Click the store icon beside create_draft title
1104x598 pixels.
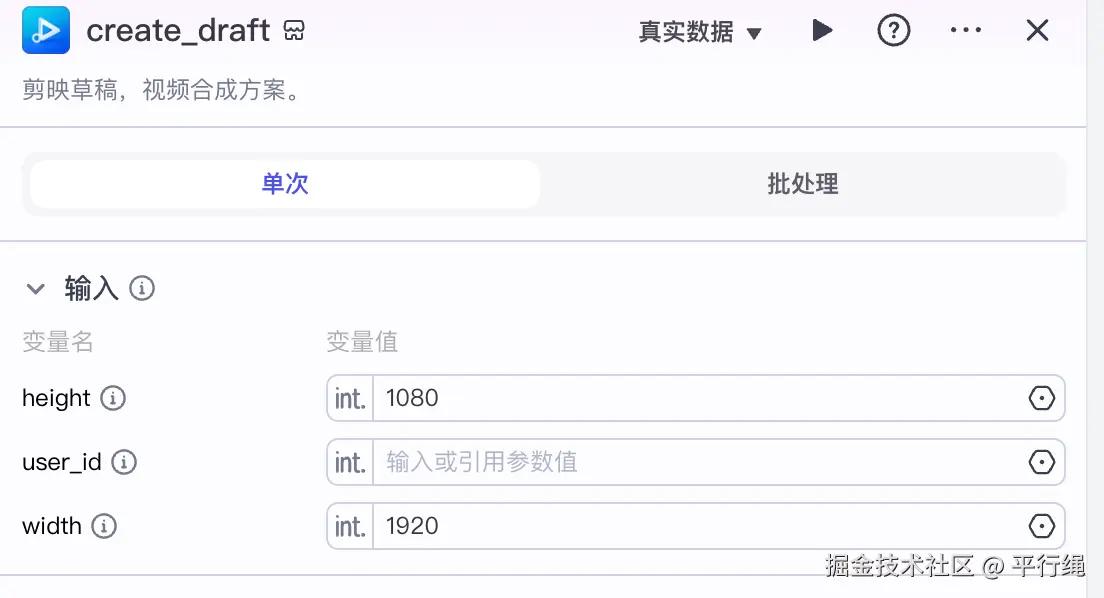[x=294, y=31]
